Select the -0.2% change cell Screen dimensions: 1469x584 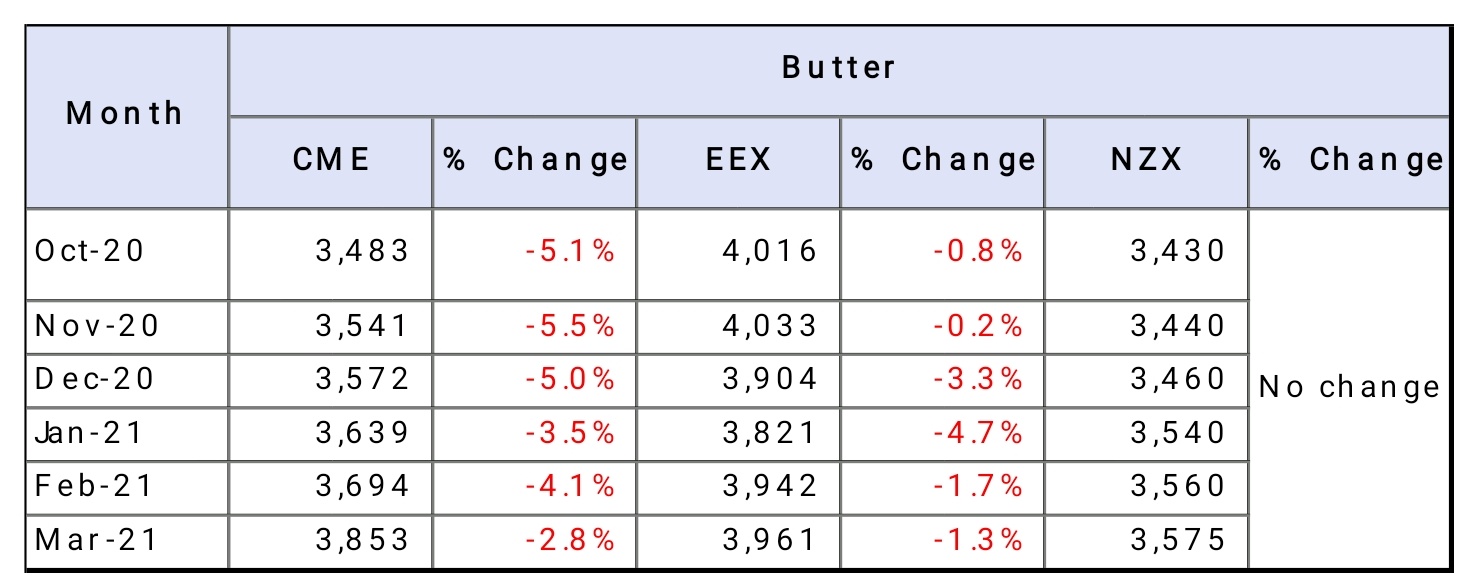[977, 326]
